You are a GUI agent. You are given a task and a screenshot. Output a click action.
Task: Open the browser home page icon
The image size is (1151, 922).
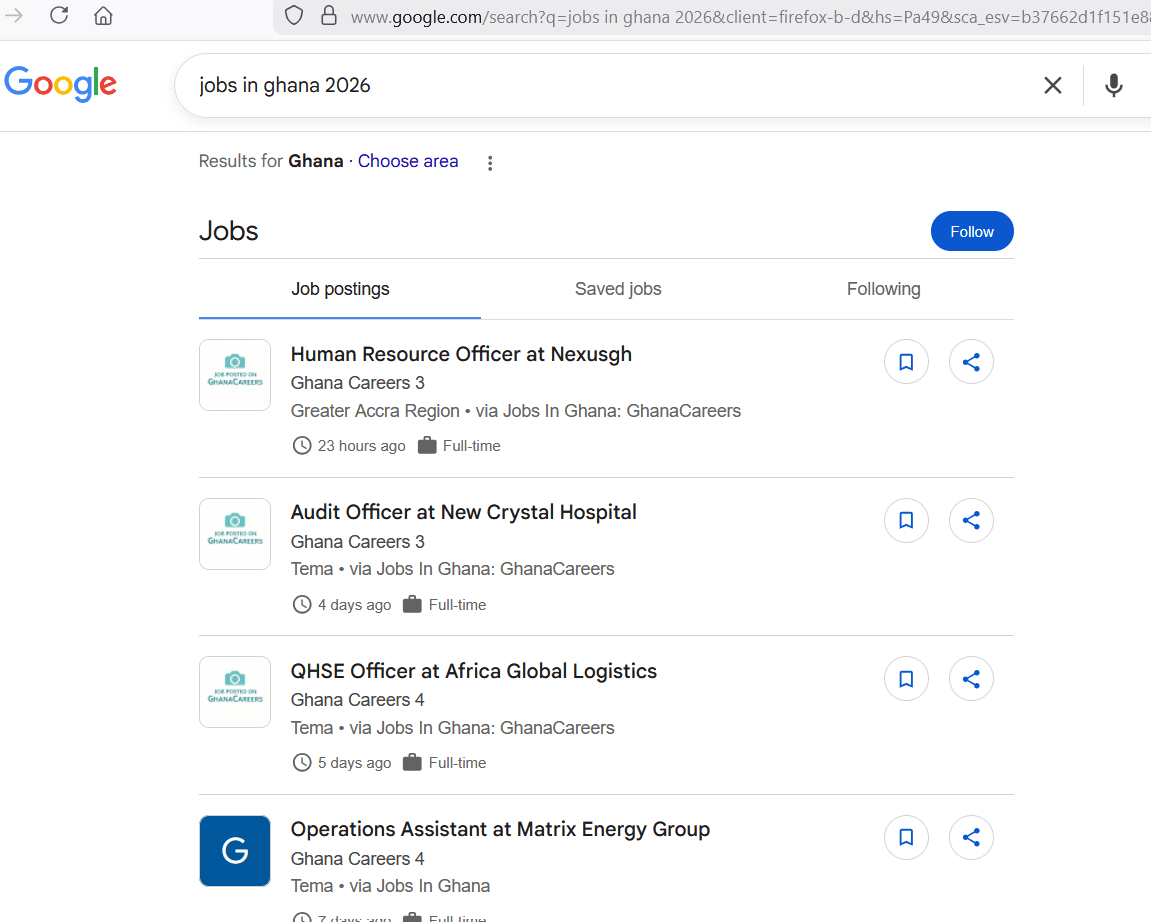coord(102,16)
